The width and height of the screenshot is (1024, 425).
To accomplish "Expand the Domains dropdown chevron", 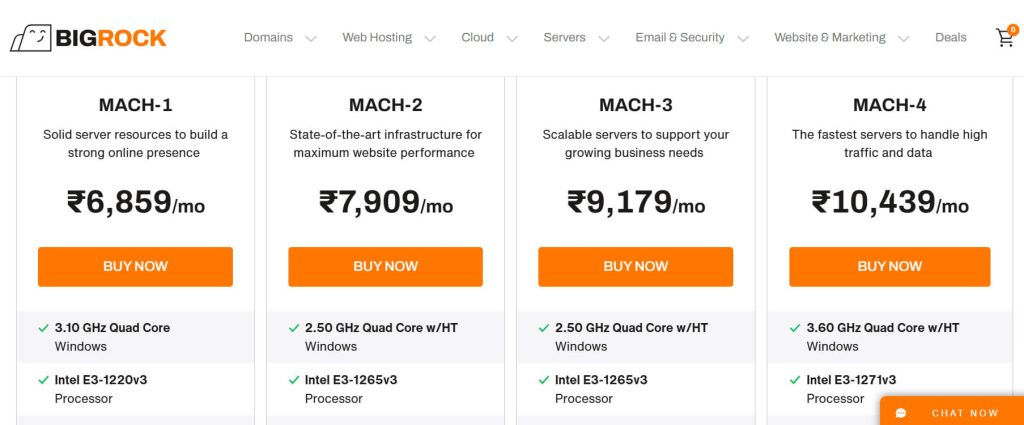I will tap(311, 39).
